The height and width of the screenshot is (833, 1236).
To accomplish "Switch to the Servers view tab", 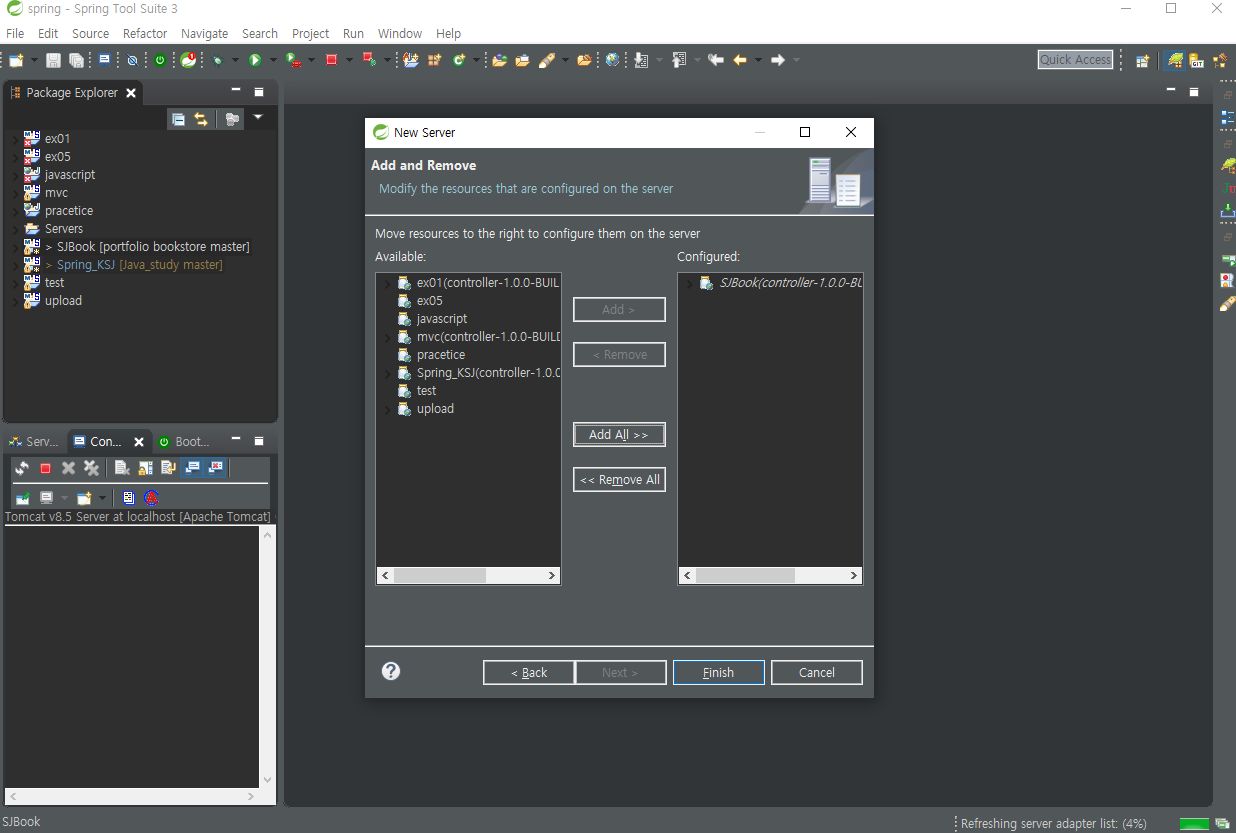I will [34, 441].
